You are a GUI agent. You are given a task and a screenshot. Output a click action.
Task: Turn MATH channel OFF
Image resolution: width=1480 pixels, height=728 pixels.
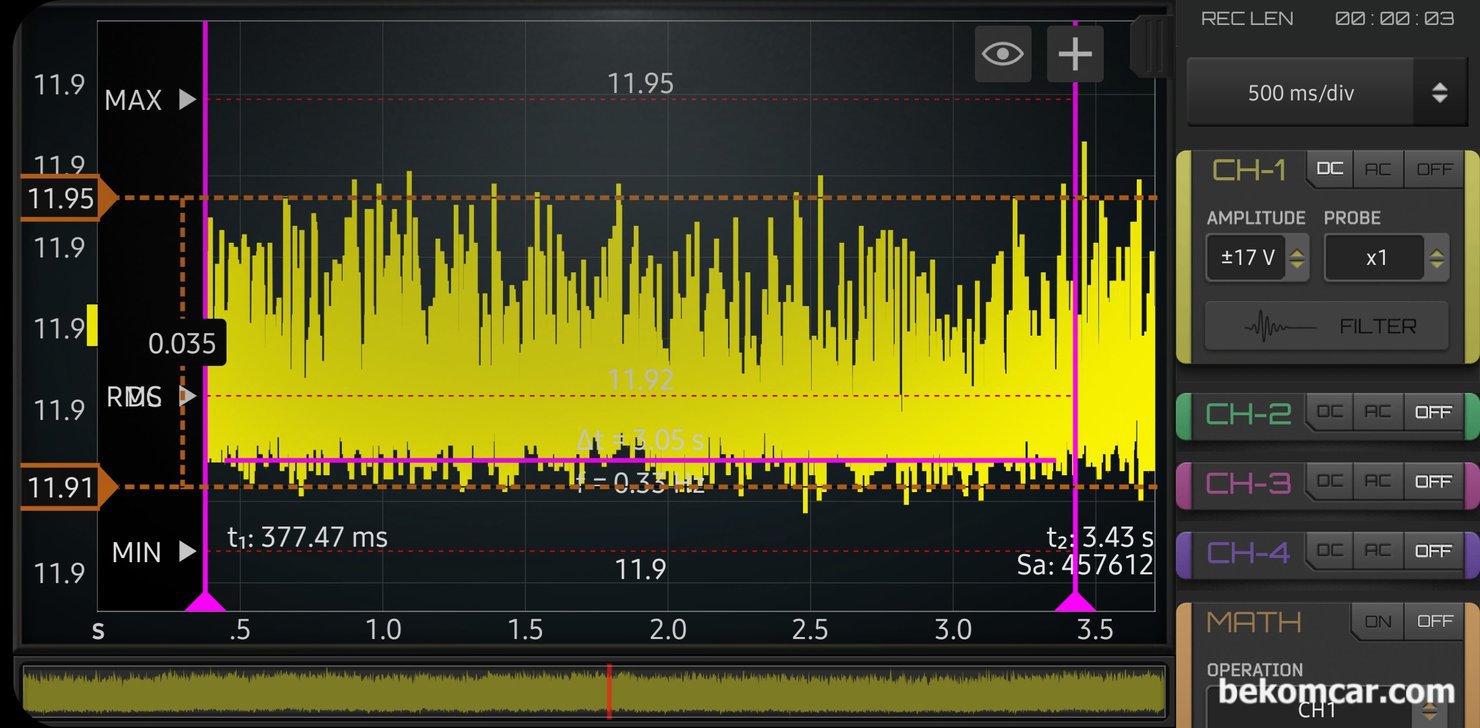[1434, 621]
